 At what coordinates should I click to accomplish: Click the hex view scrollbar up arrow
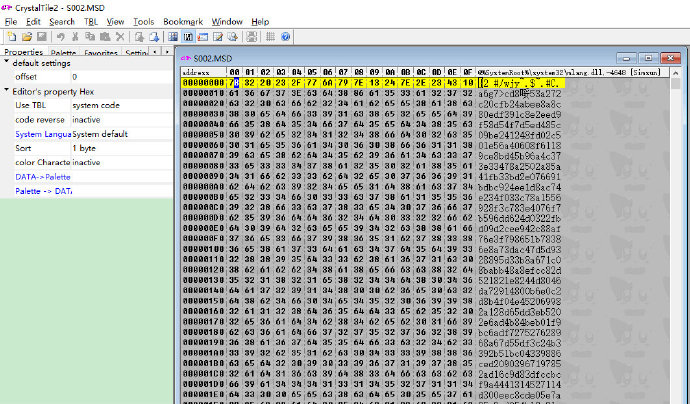click(675, 72)
